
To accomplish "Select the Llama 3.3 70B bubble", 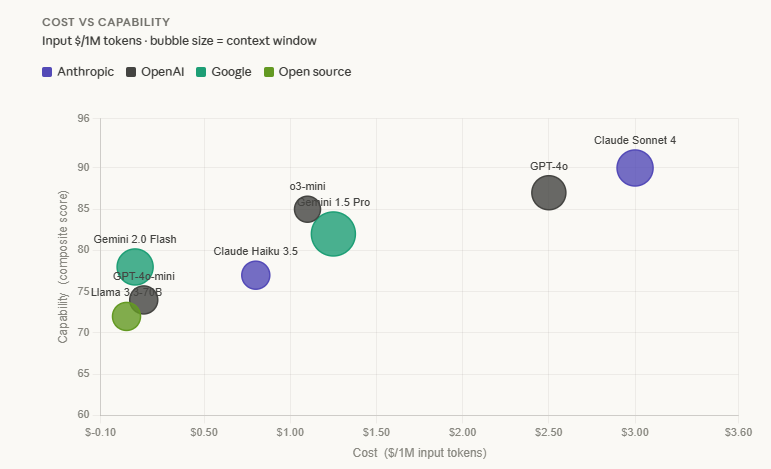I will click(126, 317).
